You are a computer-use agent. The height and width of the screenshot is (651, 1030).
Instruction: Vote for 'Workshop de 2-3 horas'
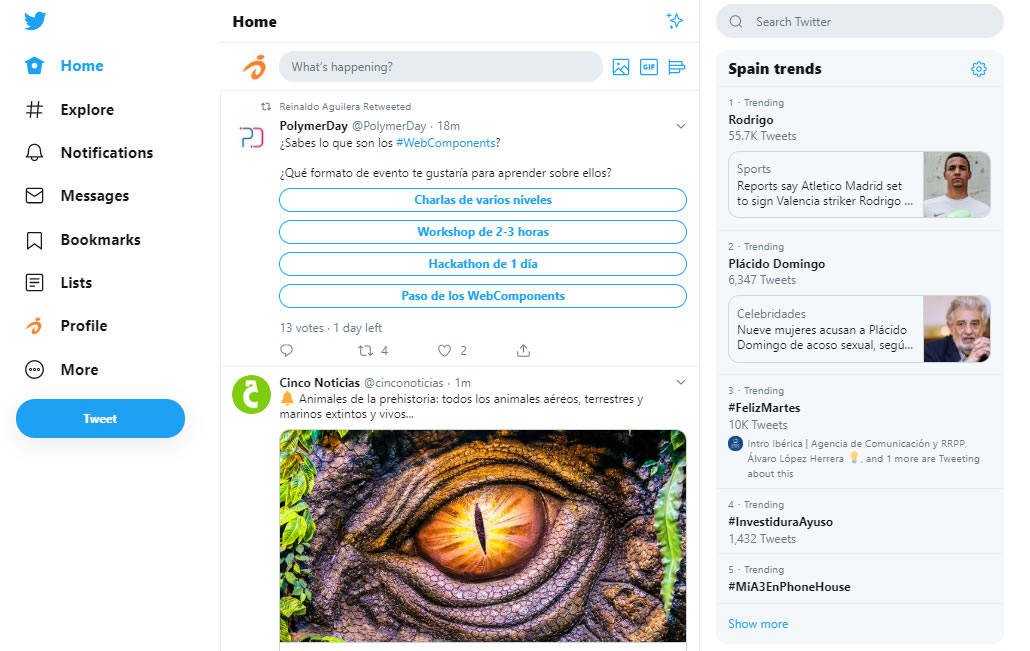tap(482, 232)
